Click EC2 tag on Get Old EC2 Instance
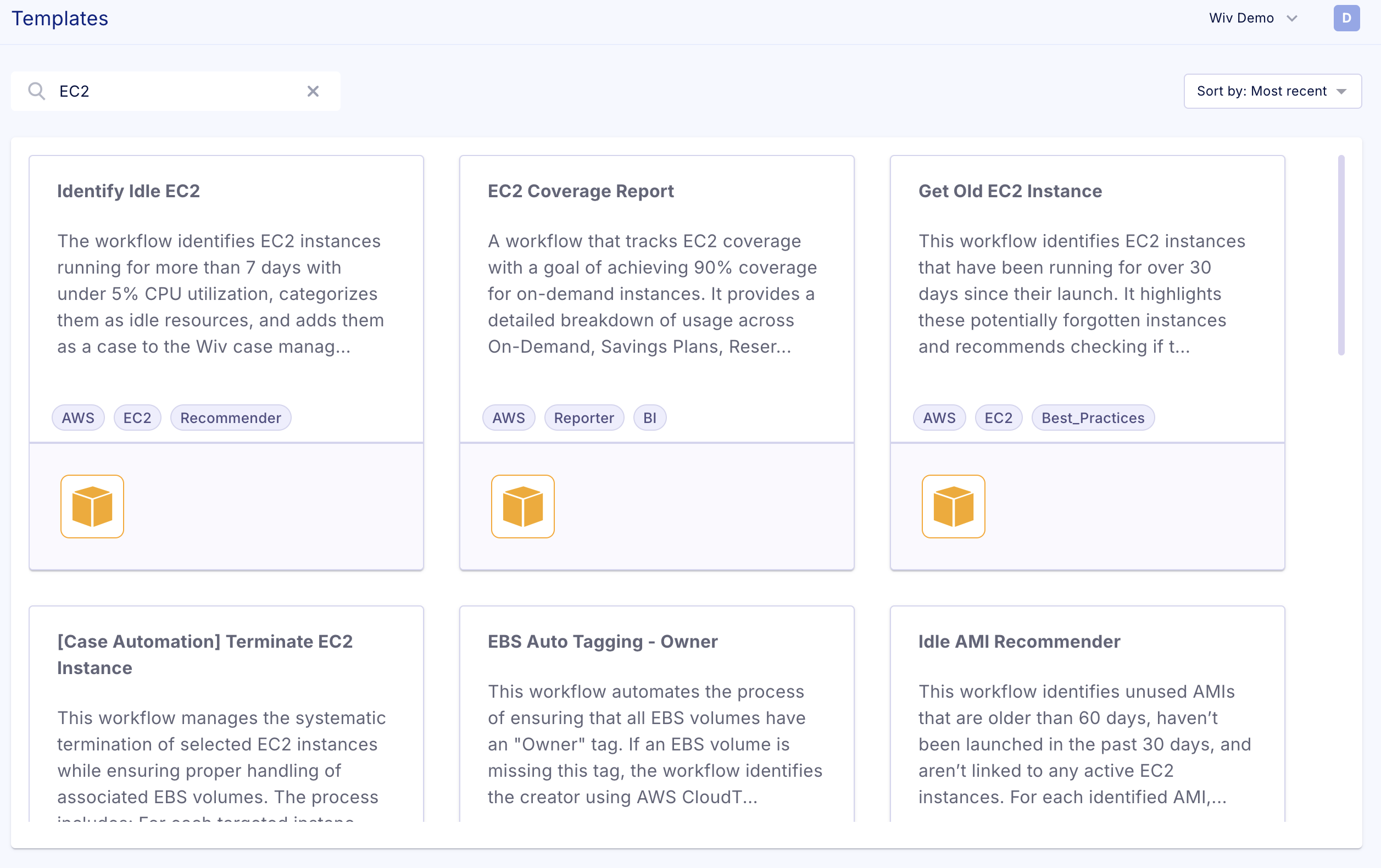 pos(998,418)
